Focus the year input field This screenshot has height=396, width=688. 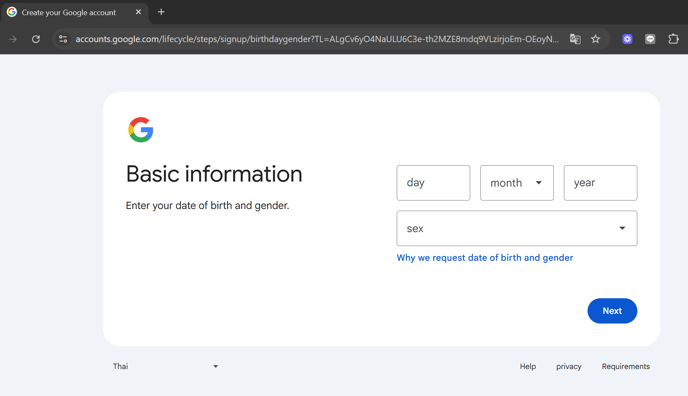600,183
